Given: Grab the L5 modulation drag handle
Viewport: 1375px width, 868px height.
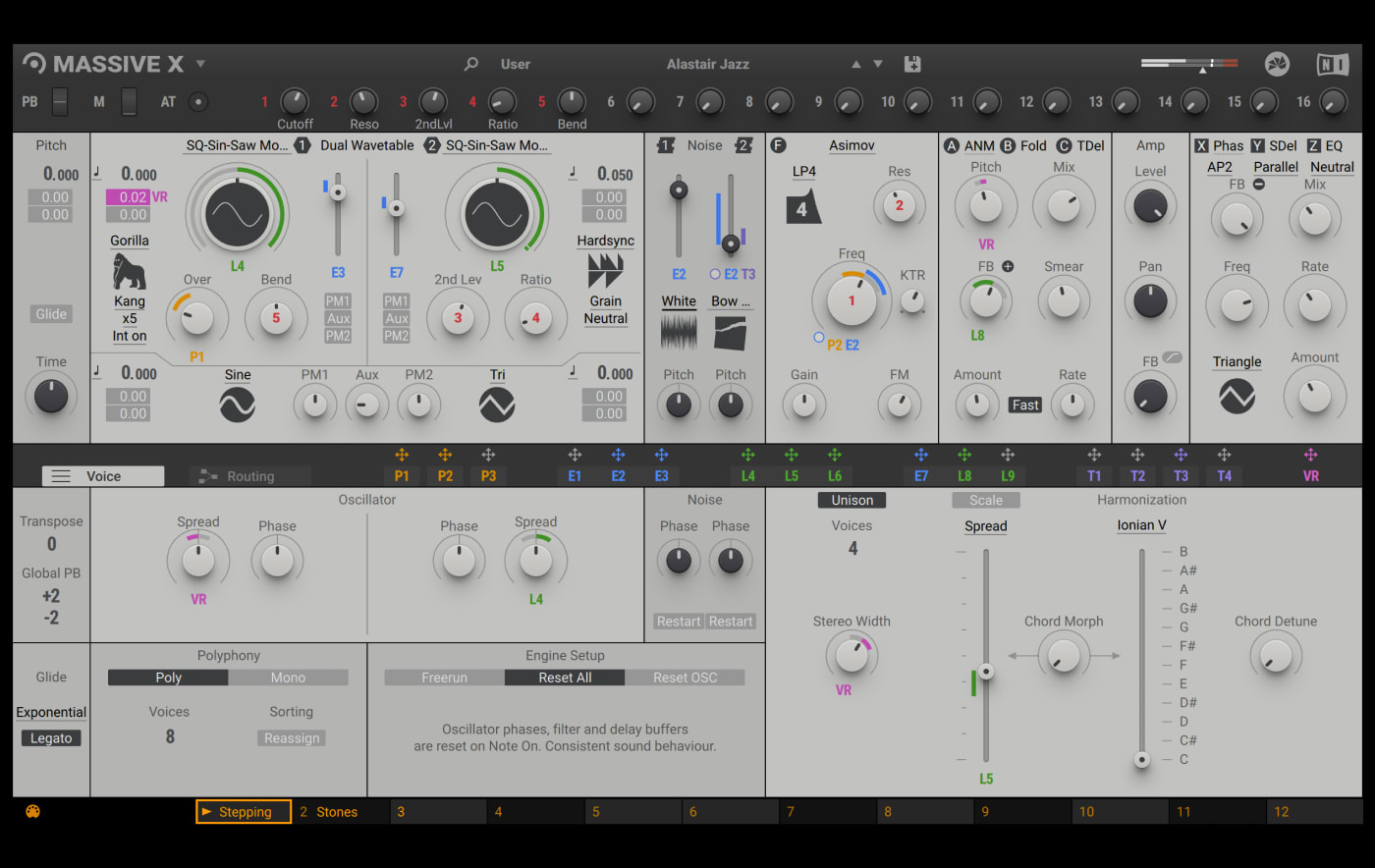Looking at the screenshot, I should 791,455.
